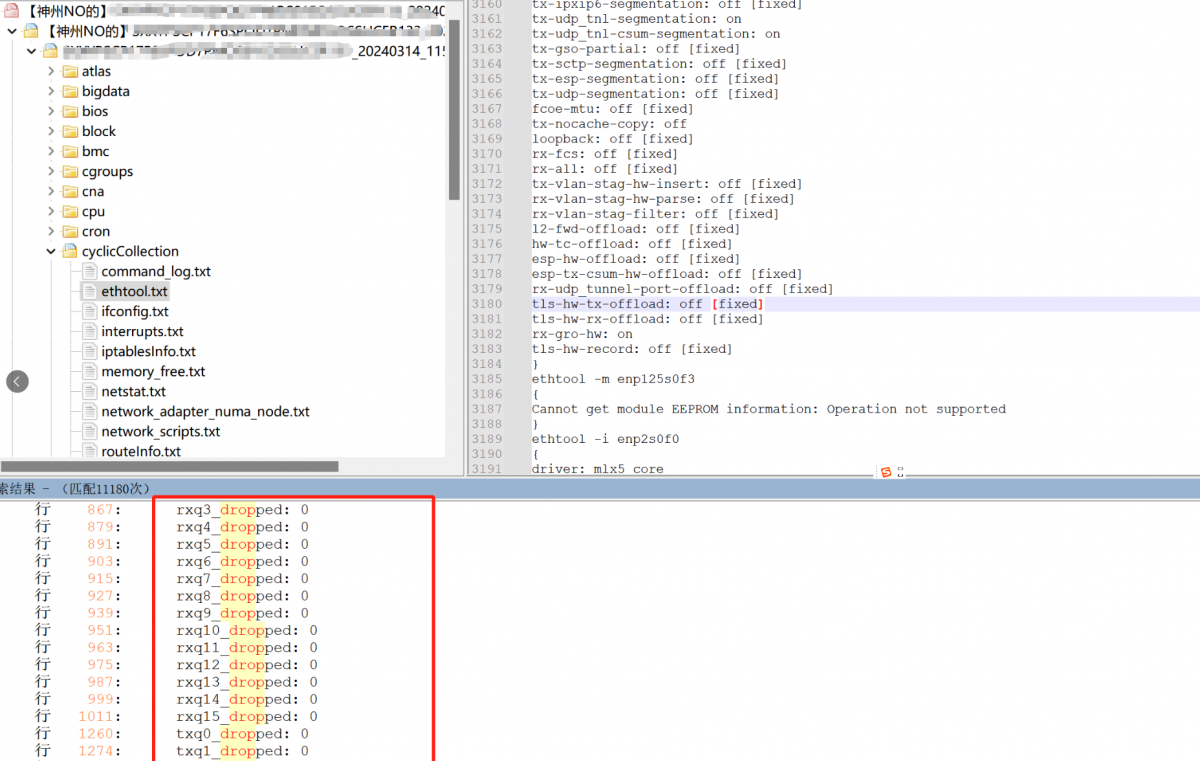Viewport: 1200px width, 761px height.
Task: Click the tree panel horizontal scrollbar
Action: point(170,466)
